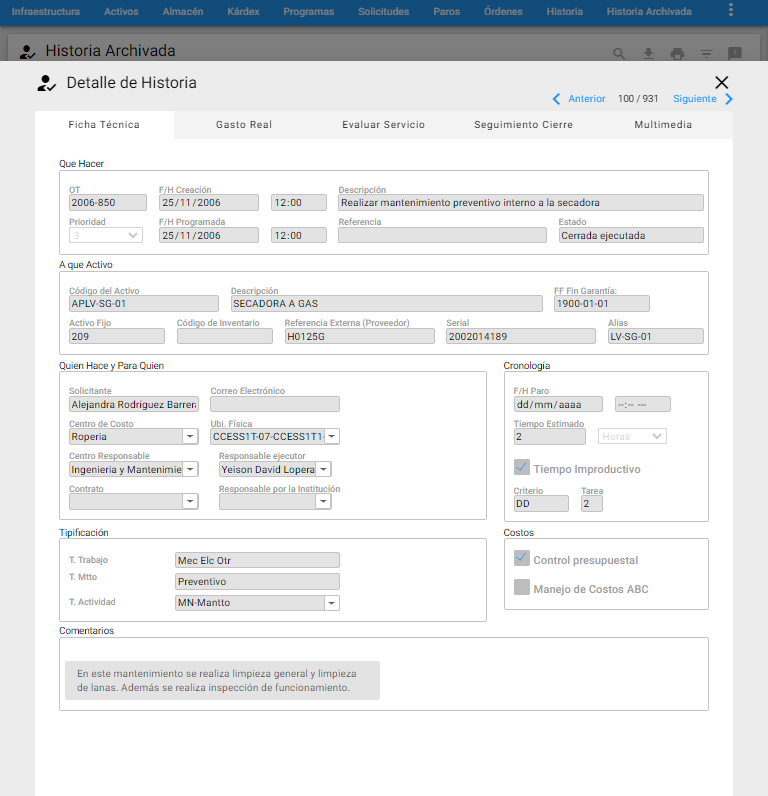
Task: Open the Programas menu
Action: pos(309,12)
